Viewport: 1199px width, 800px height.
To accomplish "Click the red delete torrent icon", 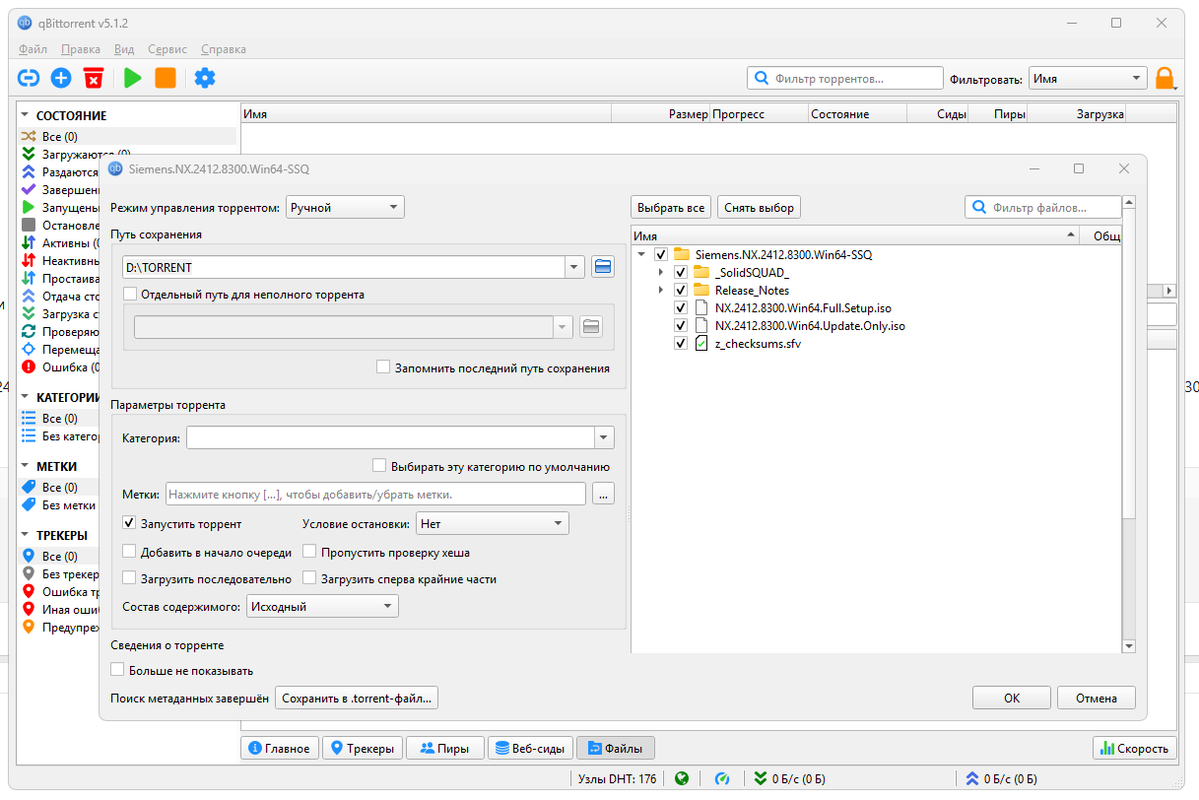I will point(93,77).
